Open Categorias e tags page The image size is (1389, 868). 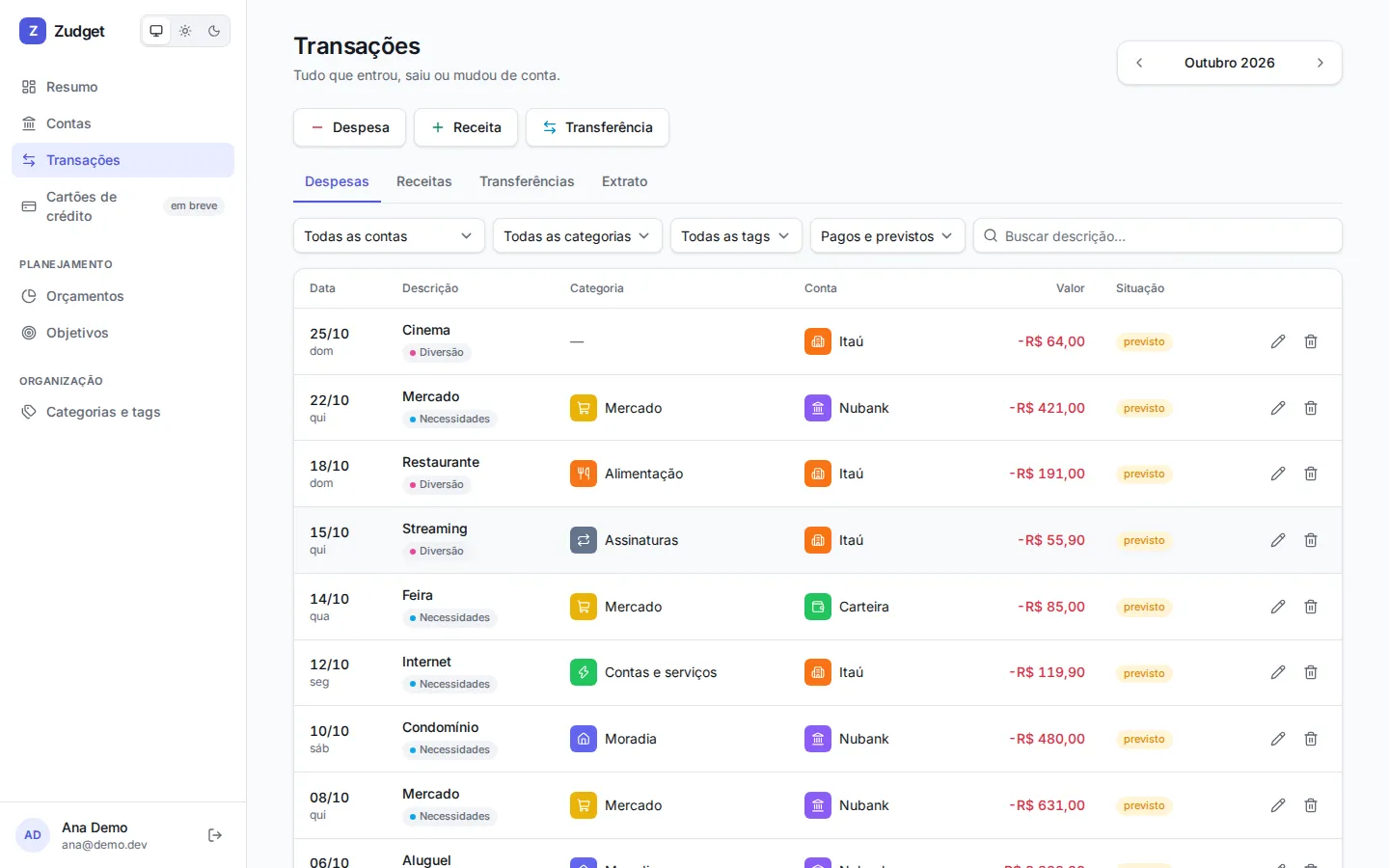(x=123, y=412)
